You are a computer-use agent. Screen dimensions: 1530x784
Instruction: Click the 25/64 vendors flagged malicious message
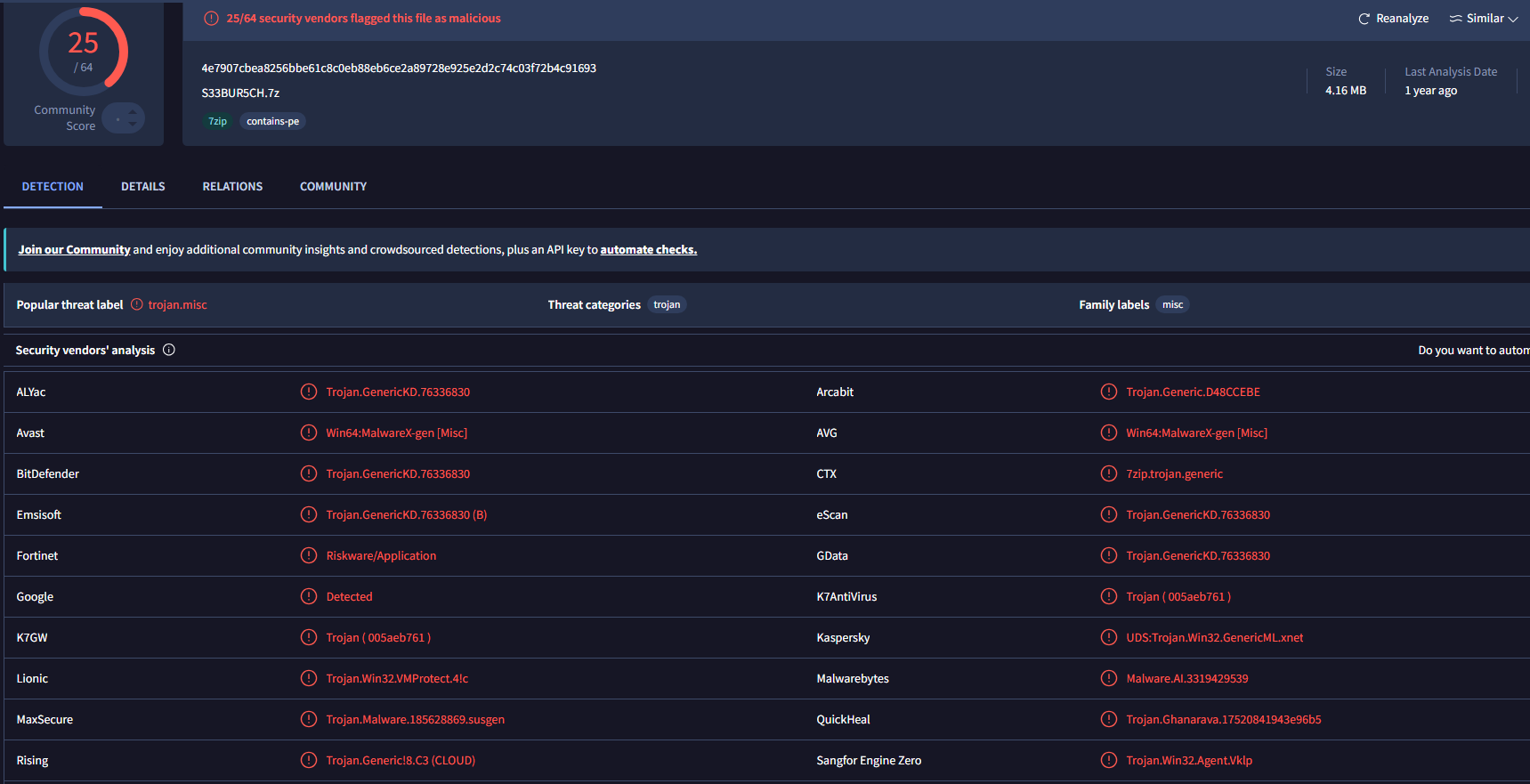click(363, 18)
